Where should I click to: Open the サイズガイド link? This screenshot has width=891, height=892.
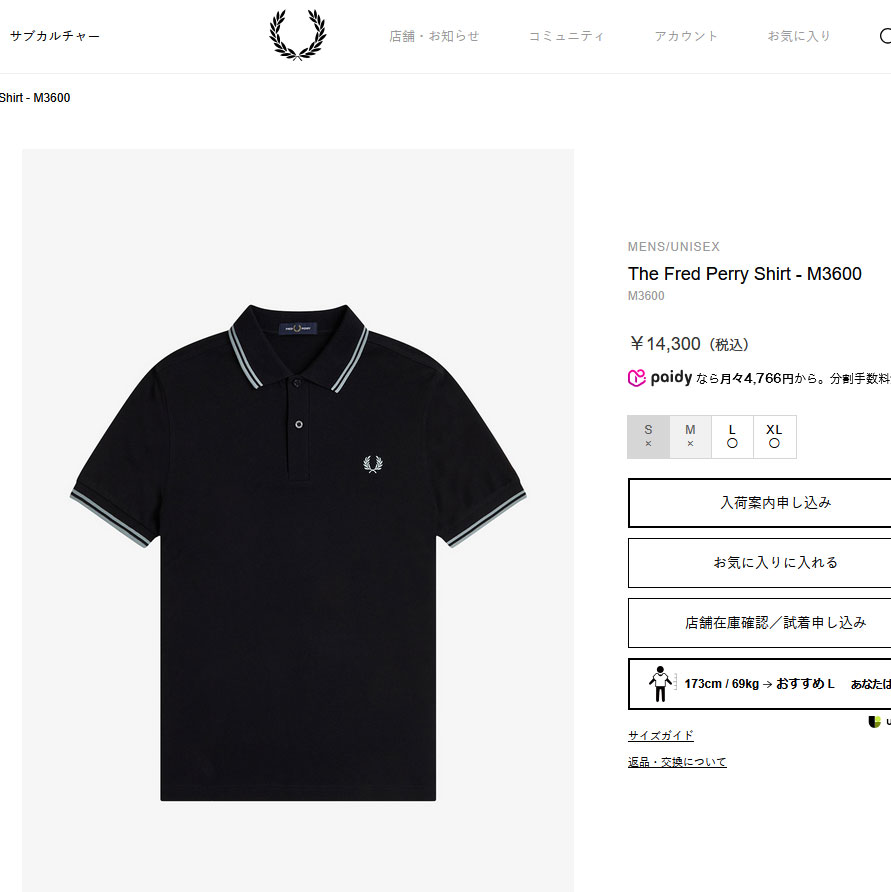(661, 736)
